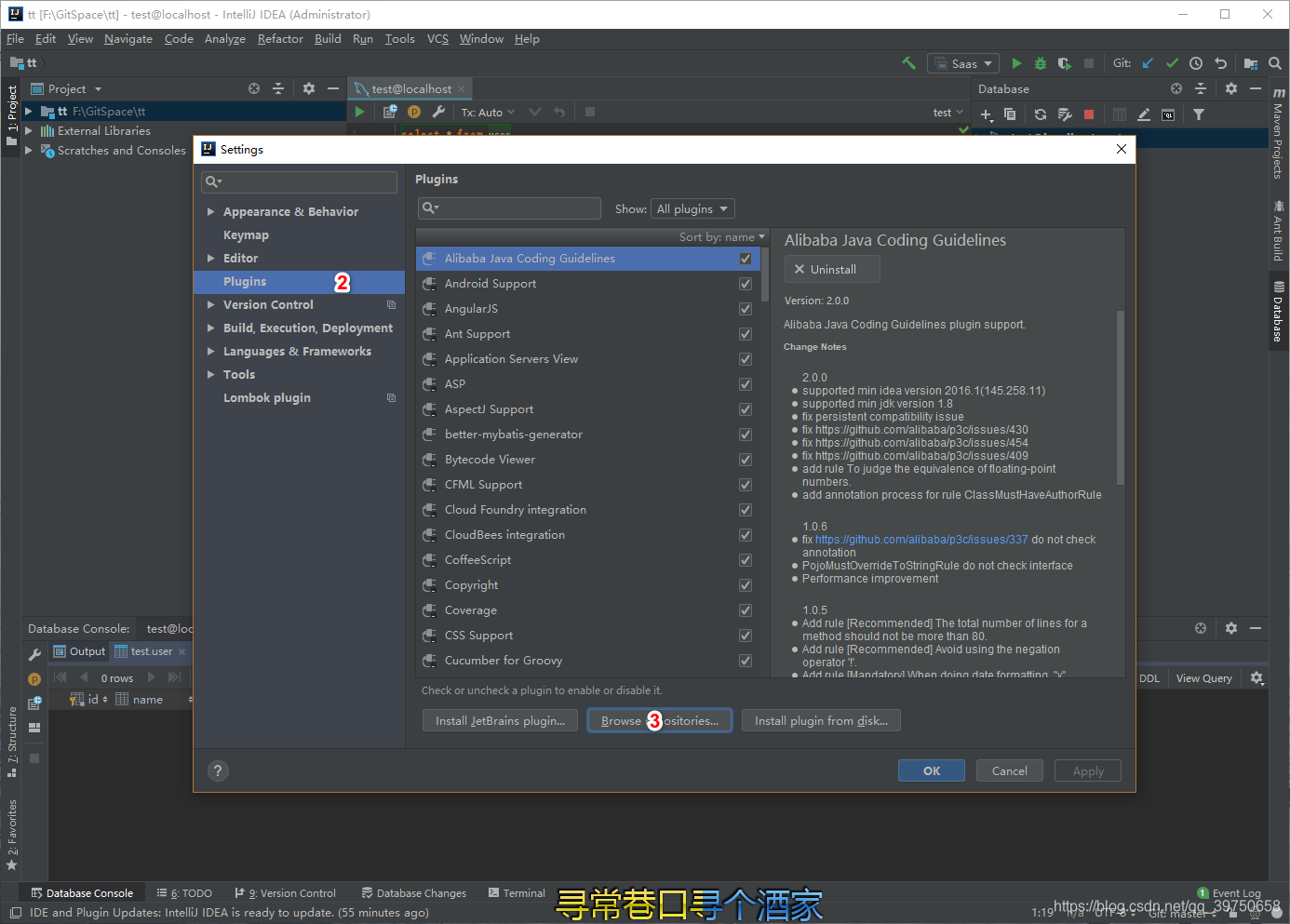Open the Saas run configuration dropdown
This screenshot has width=1290, height=924.
(x=964, y=63)
